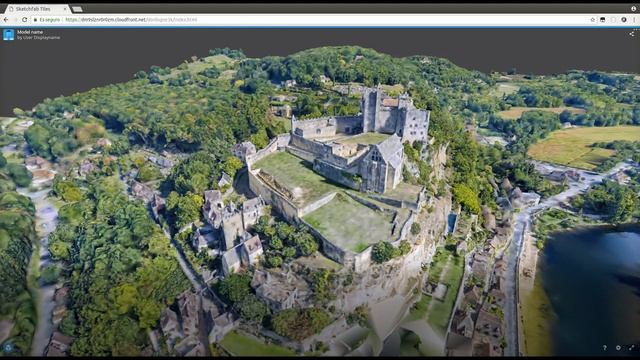This screenshot has height=360, width=640.
Task: Open the Sketchfab viewer help icon
Action: tap(604, 348)
